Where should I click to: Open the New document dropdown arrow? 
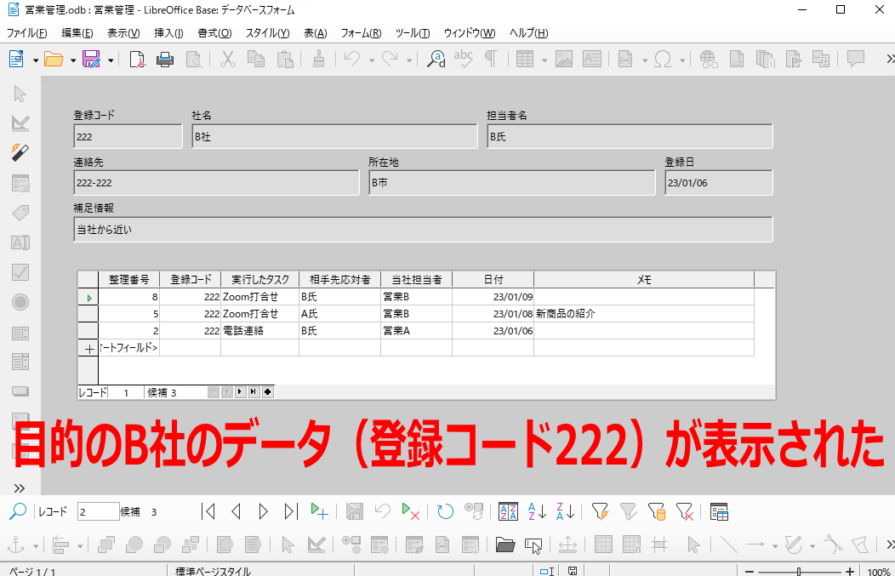34,59
